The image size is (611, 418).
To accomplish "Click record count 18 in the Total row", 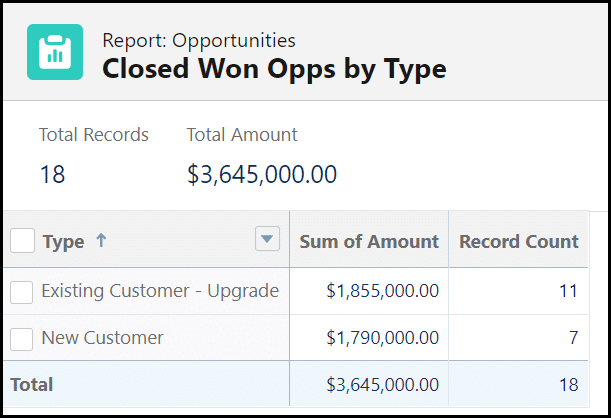I will [567, 384].
